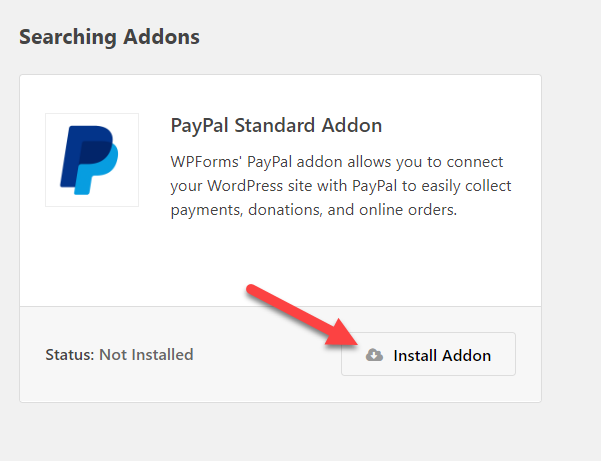
Task: Click the red arrow's pointed head
Action: 343,334
